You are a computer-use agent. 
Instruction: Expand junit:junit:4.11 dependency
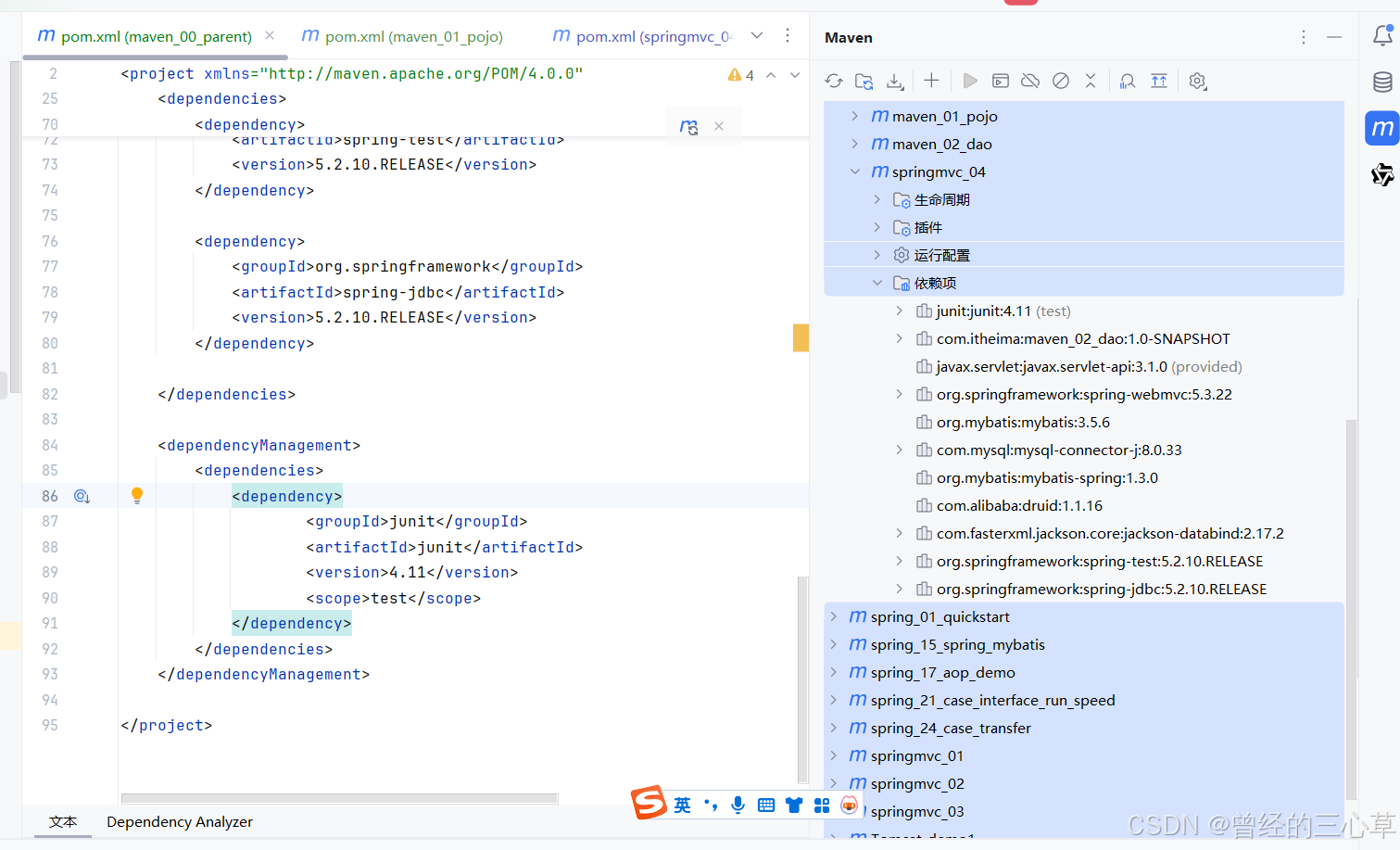click(x=899, y=311)
